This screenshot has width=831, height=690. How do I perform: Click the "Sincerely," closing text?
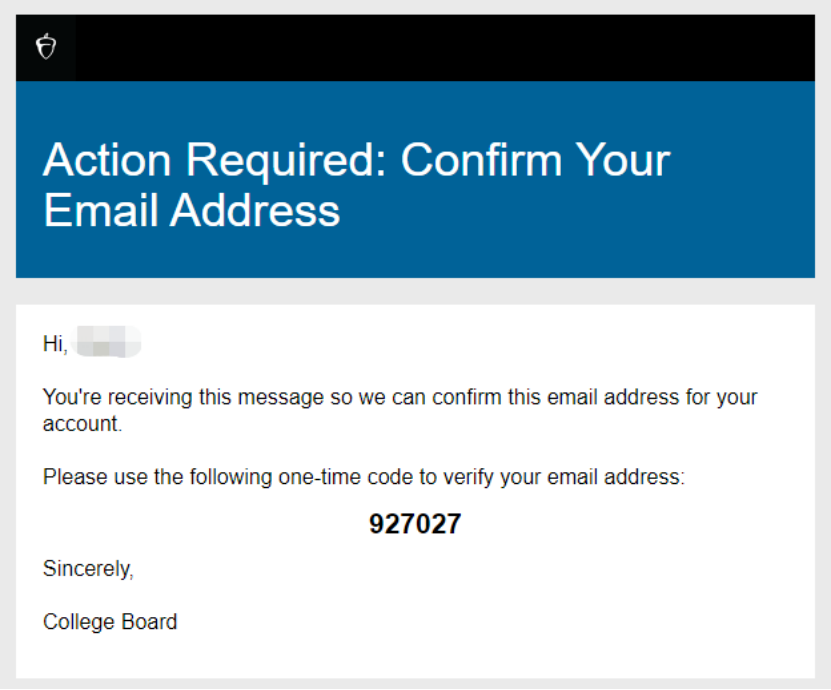click(88, 569)
